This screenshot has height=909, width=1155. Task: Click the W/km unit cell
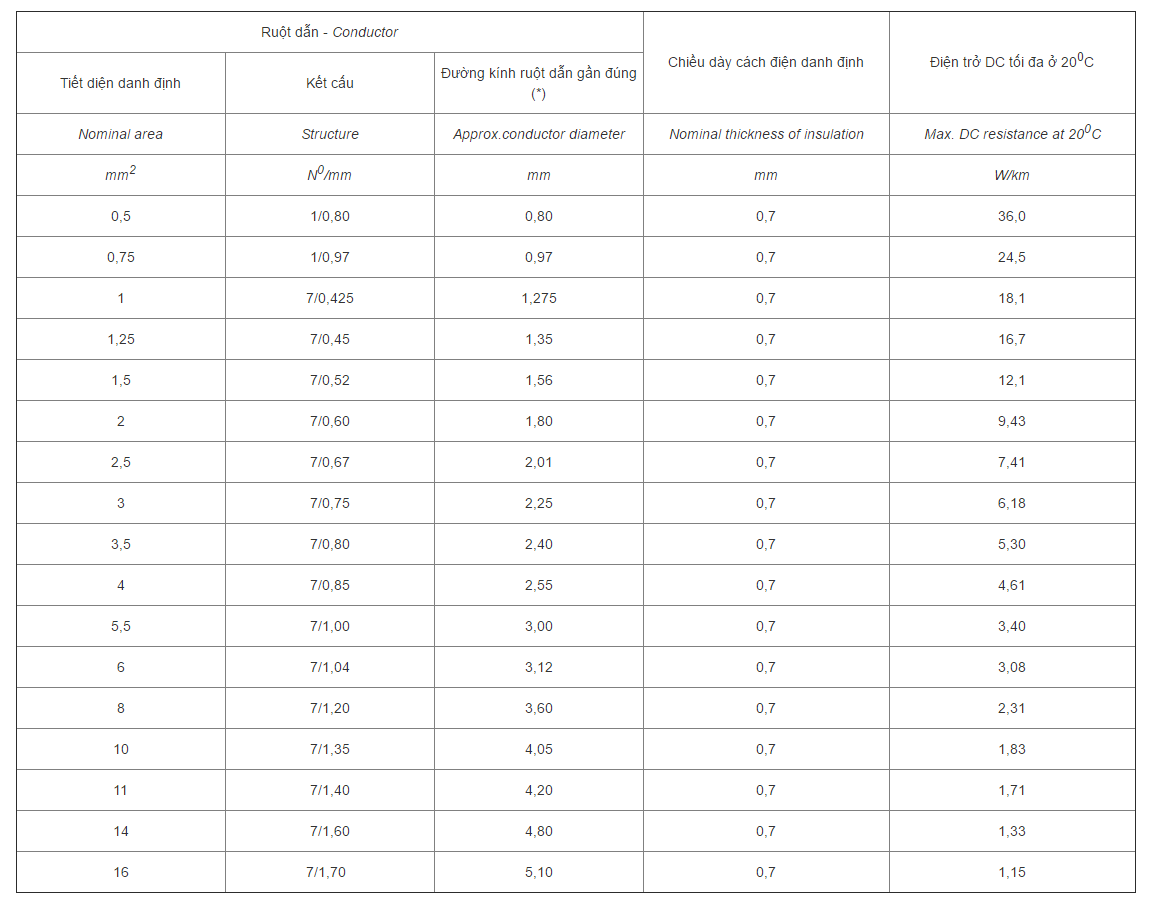coord(1012,175)
